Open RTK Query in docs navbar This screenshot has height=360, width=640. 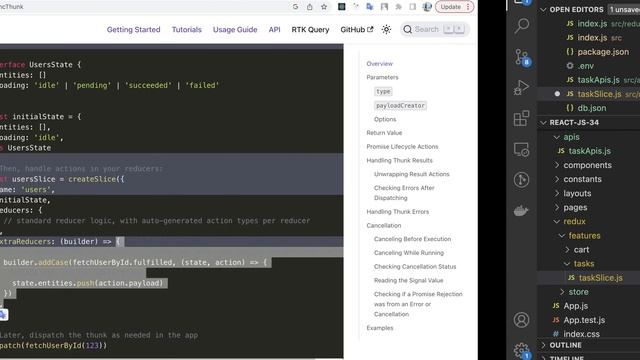coord(310,29)
